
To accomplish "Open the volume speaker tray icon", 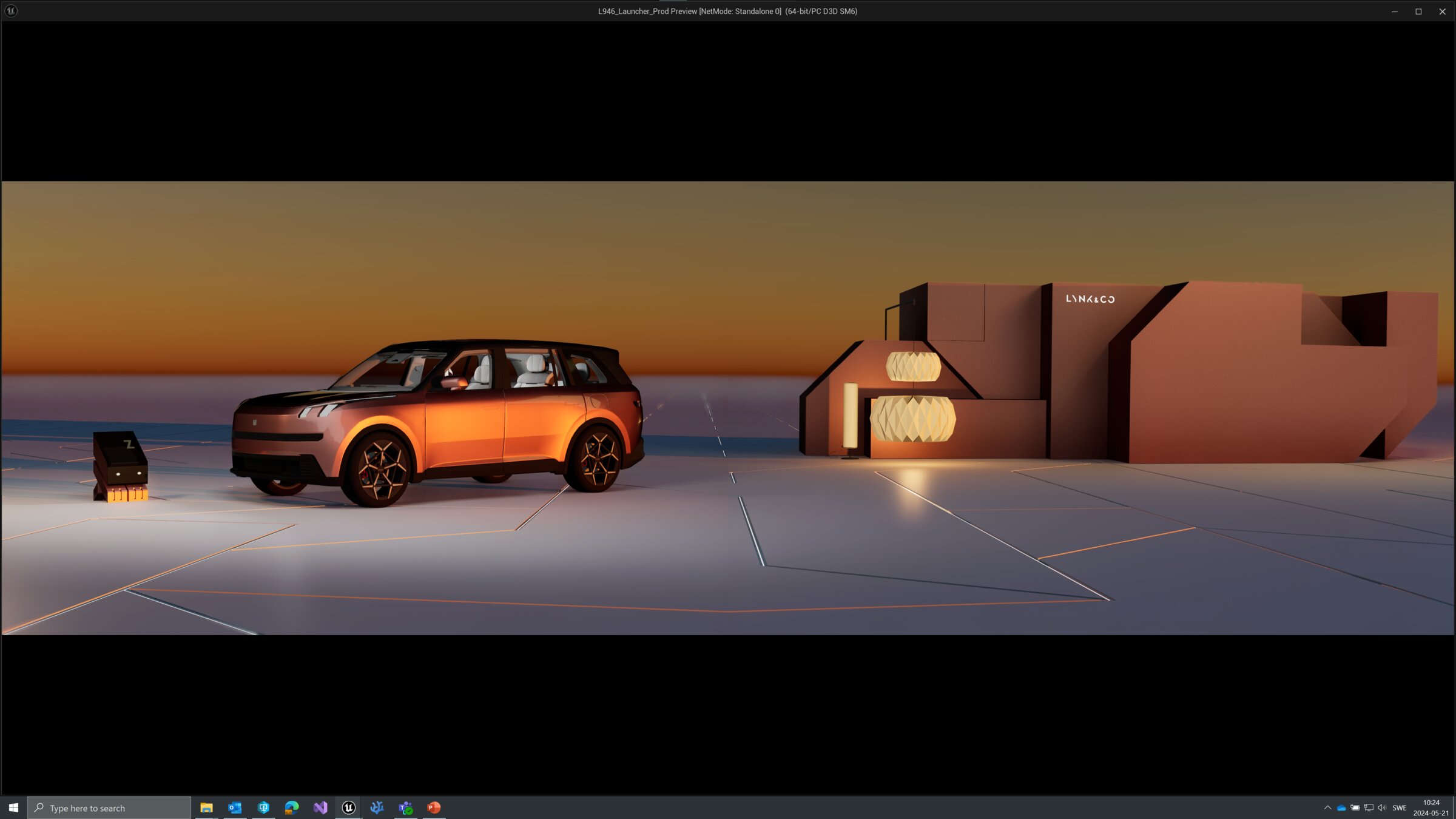I will (1382, 807).
